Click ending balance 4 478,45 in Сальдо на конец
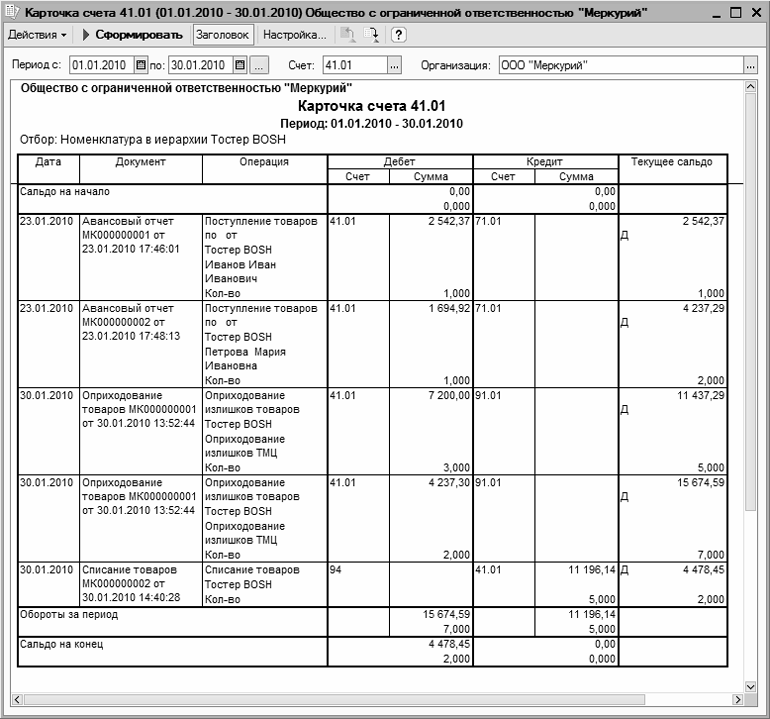 pos(449,644)
